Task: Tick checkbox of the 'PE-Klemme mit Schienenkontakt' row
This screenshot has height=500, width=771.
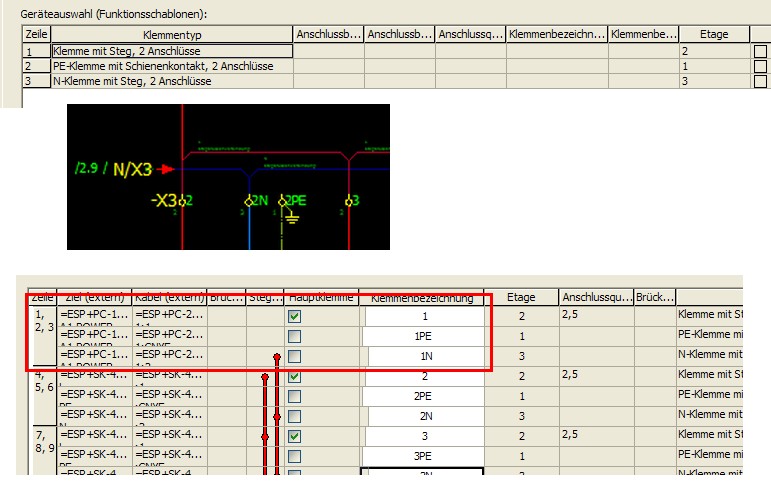Action: click(x=760, y=66)
